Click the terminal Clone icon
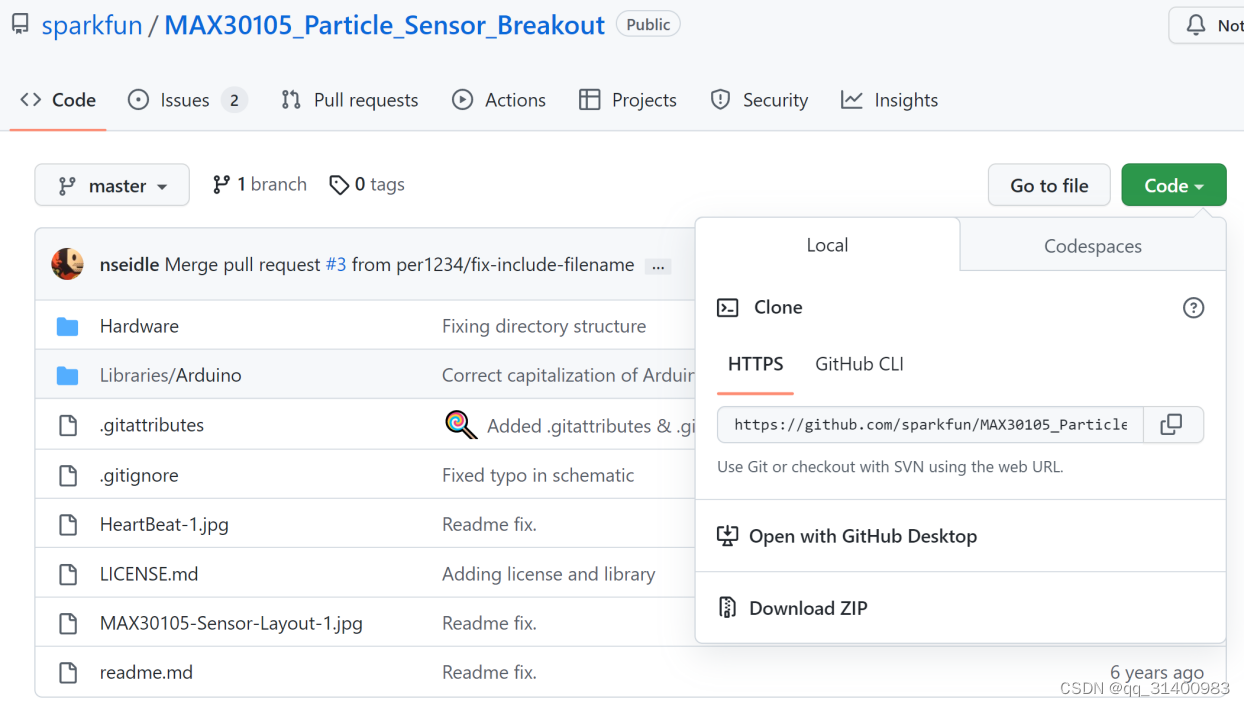The height and width of the screenshot is (706, 1245). click(x=728, y=308)
